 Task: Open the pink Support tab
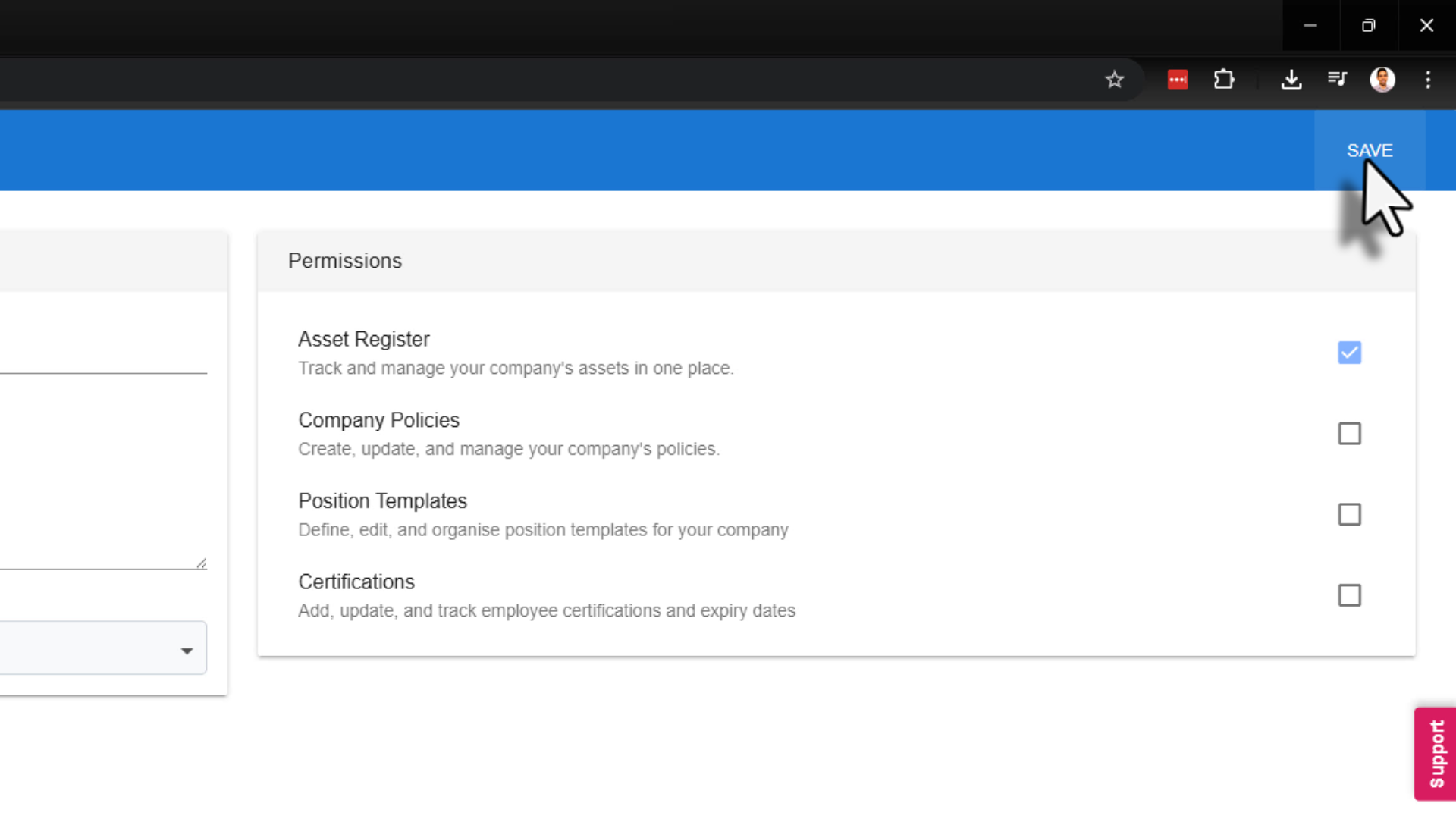click(1436, 754)
